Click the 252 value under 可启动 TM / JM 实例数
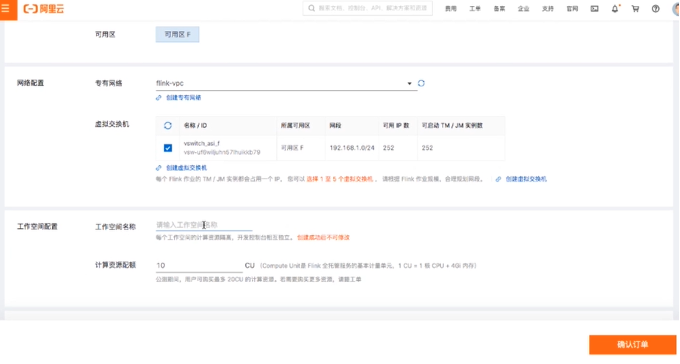 point(427,148)
